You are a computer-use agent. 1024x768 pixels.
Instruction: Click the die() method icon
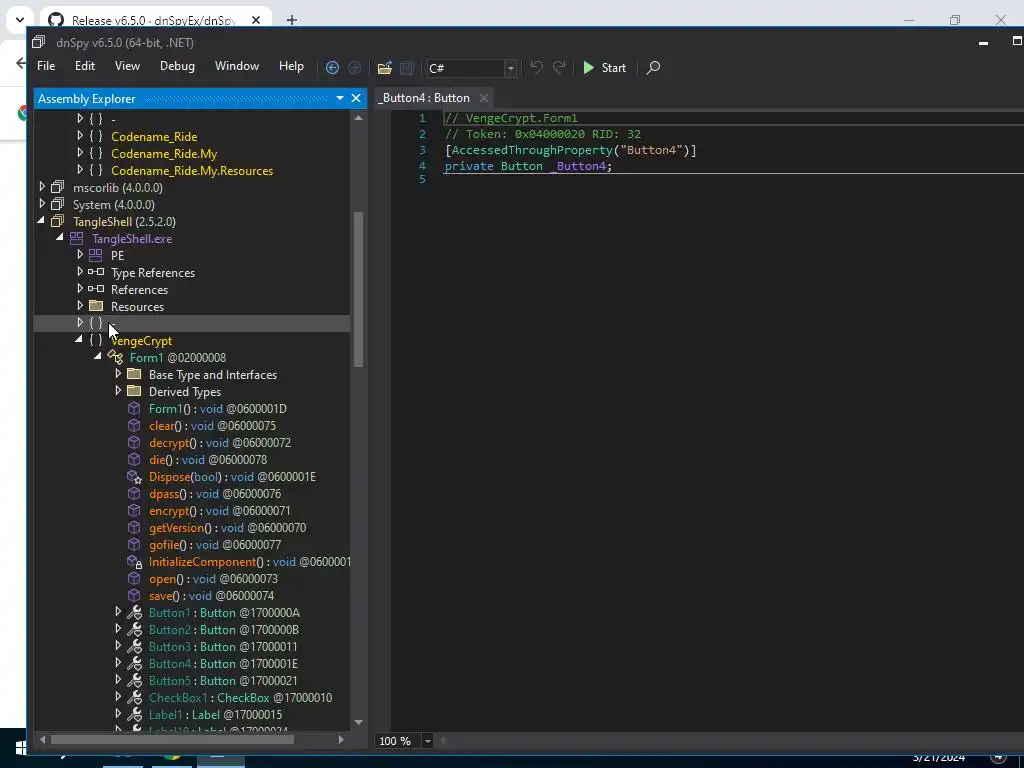pos(134,459)
